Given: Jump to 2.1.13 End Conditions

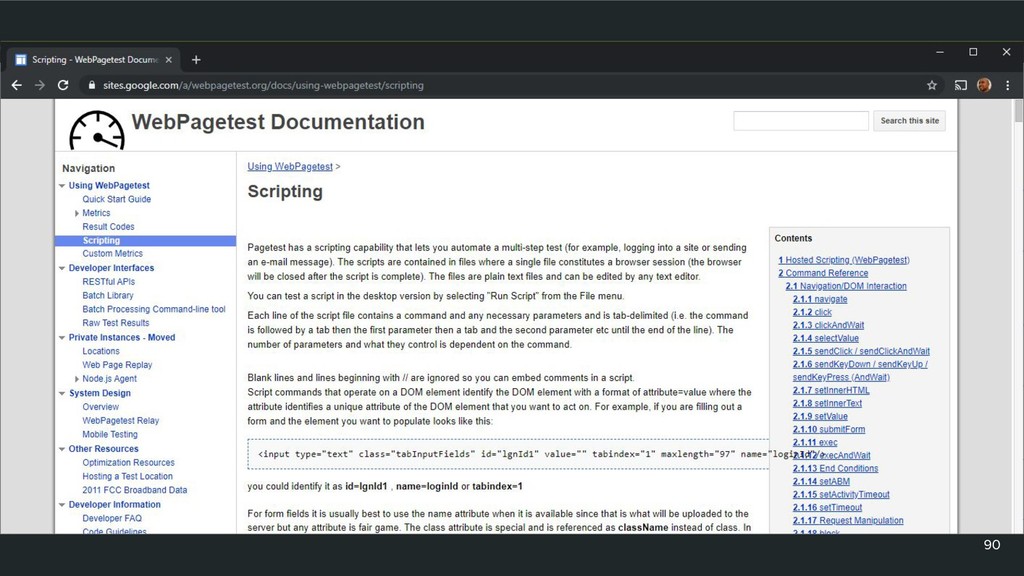Looking at the screenshot, I should pyautogui.click(x=835, y=468).
